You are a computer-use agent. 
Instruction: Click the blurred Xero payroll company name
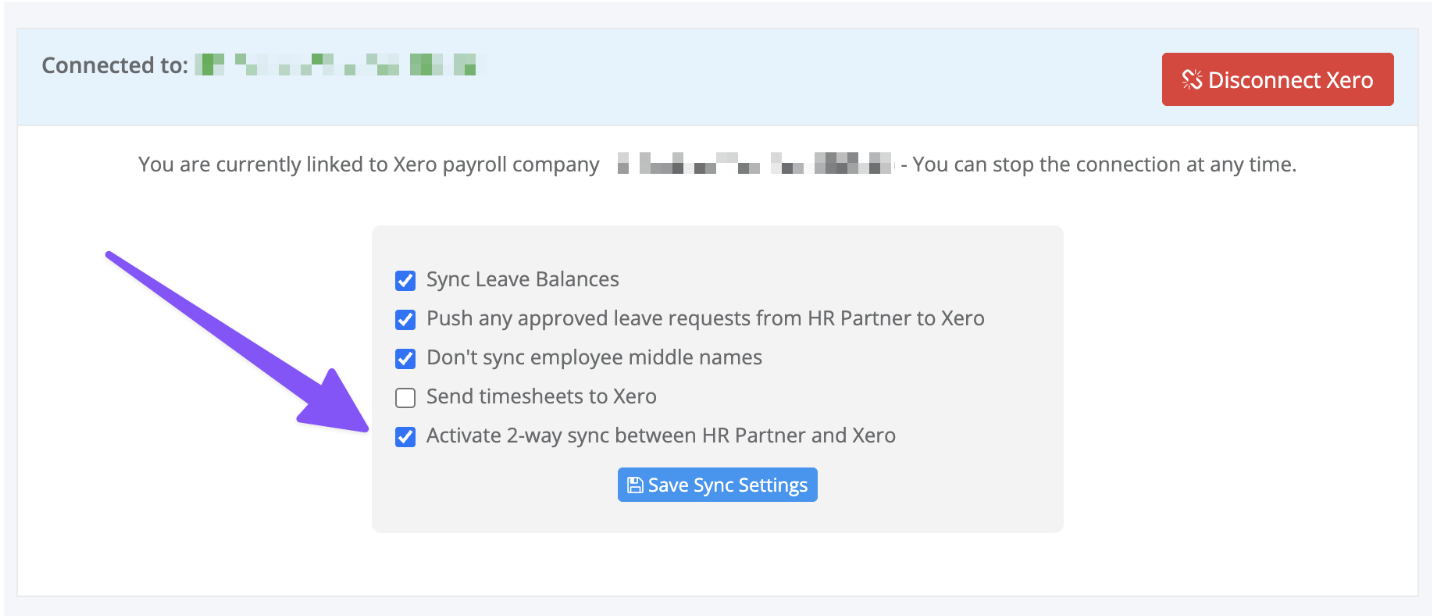(x=753, y=164)
